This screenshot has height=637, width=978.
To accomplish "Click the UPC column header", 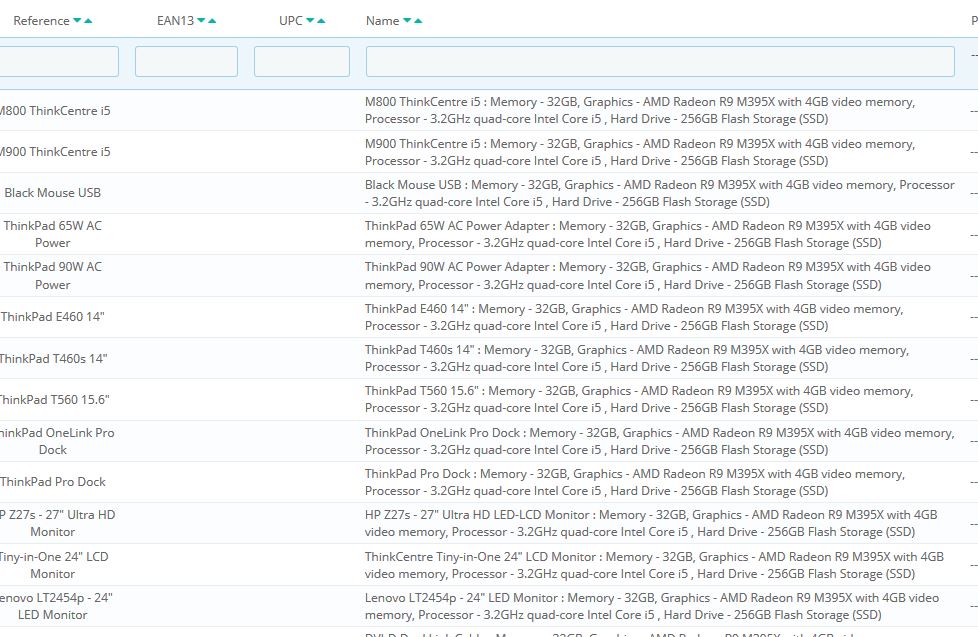I will point(291,21).
